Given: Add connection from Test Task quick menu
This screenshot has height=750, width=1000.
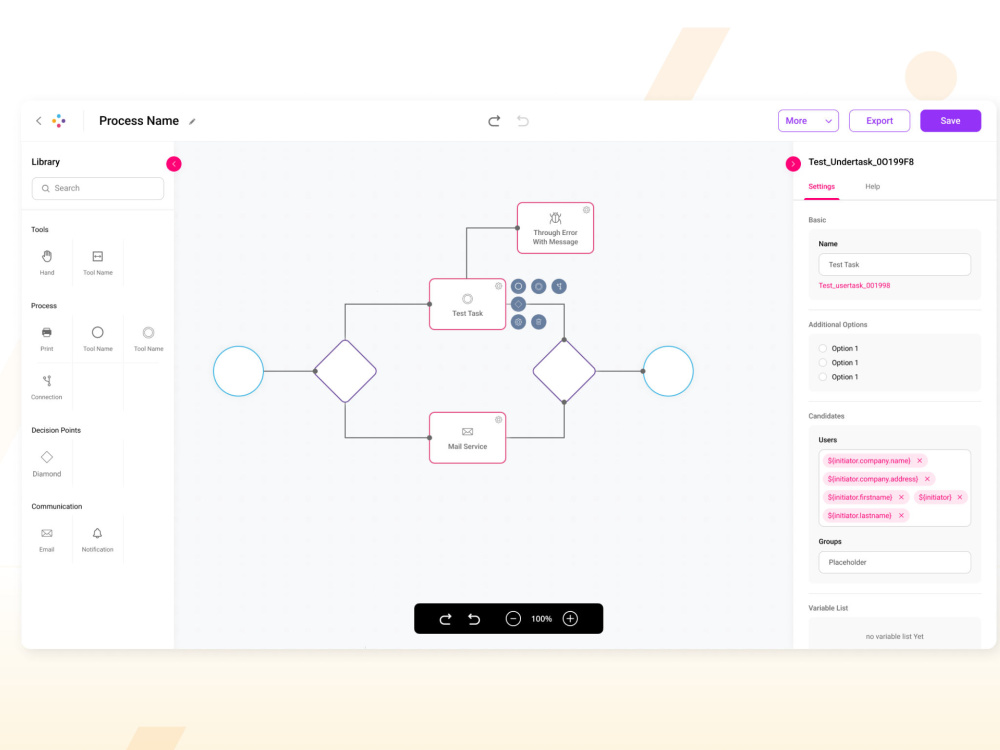Looking at the screenshot, I should point(559,286).
